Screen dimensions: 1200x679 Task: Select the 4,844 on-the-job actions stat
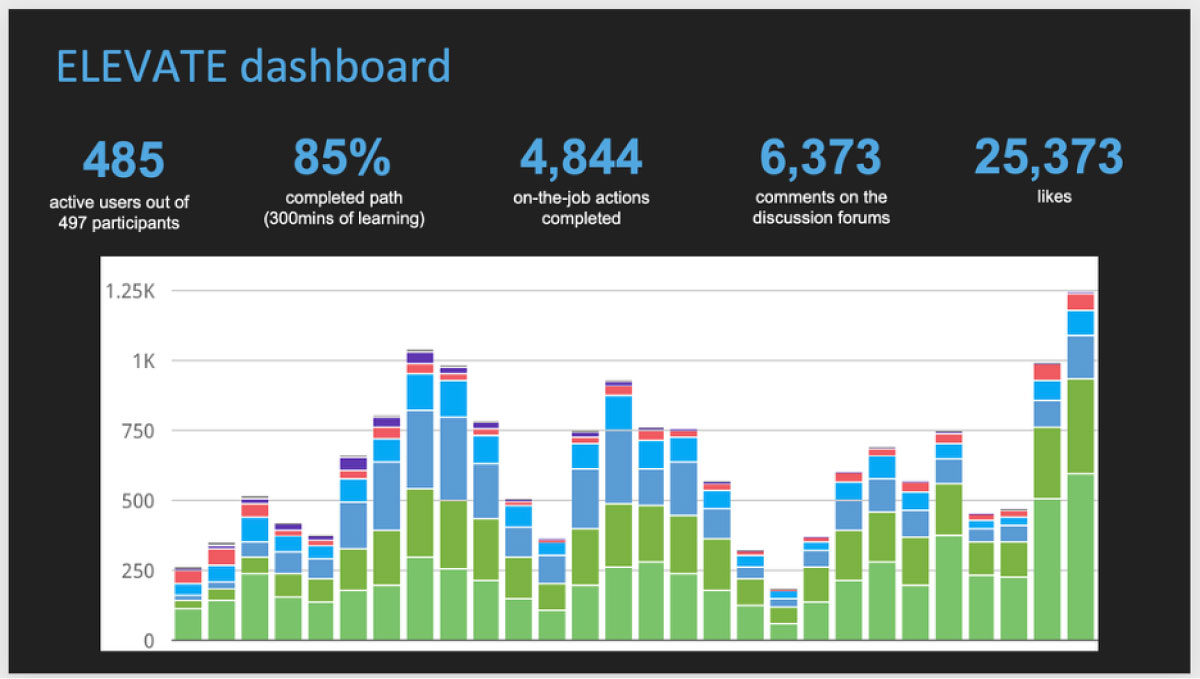pyautogui.click(x=581, y=156)
